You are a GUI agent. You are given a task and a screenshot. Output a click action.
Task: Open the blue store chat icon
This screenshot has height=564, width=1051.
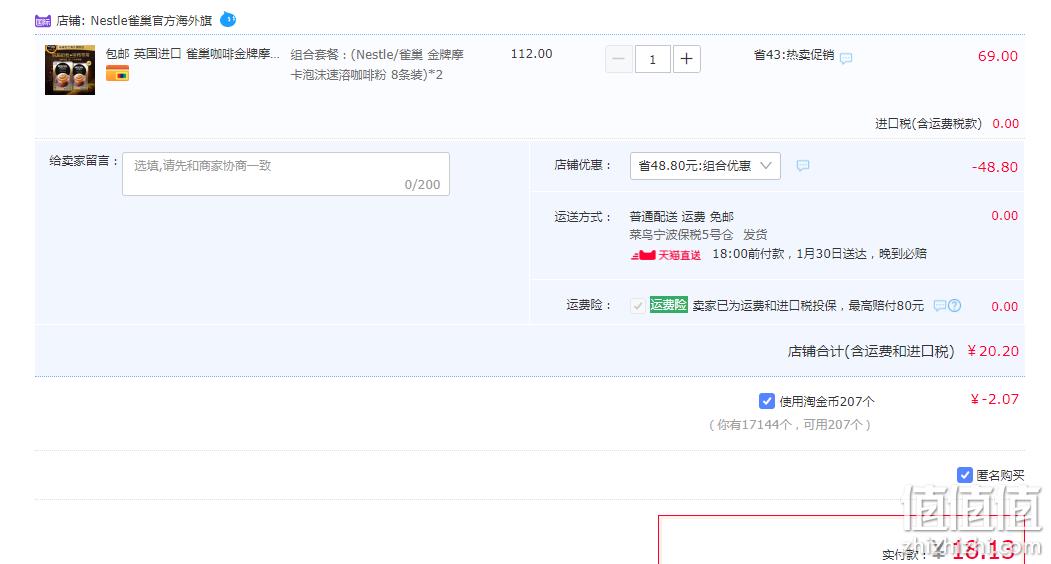tap(228, 19)
